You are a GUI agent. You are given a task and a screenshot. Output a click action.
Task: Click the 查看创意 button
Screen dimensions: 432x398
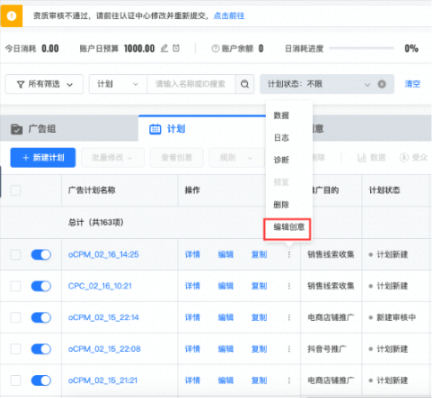pos(177,158)
